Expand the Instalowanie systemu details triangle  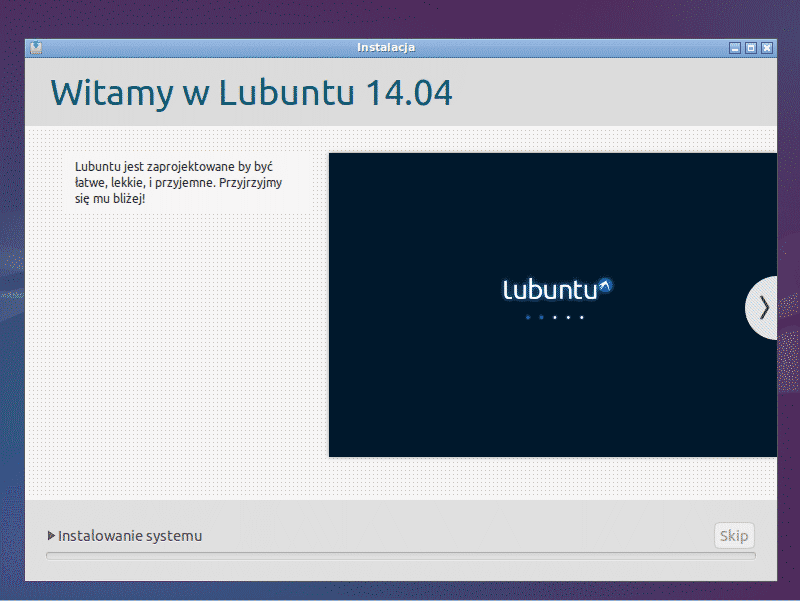click(x=51, y=536)
